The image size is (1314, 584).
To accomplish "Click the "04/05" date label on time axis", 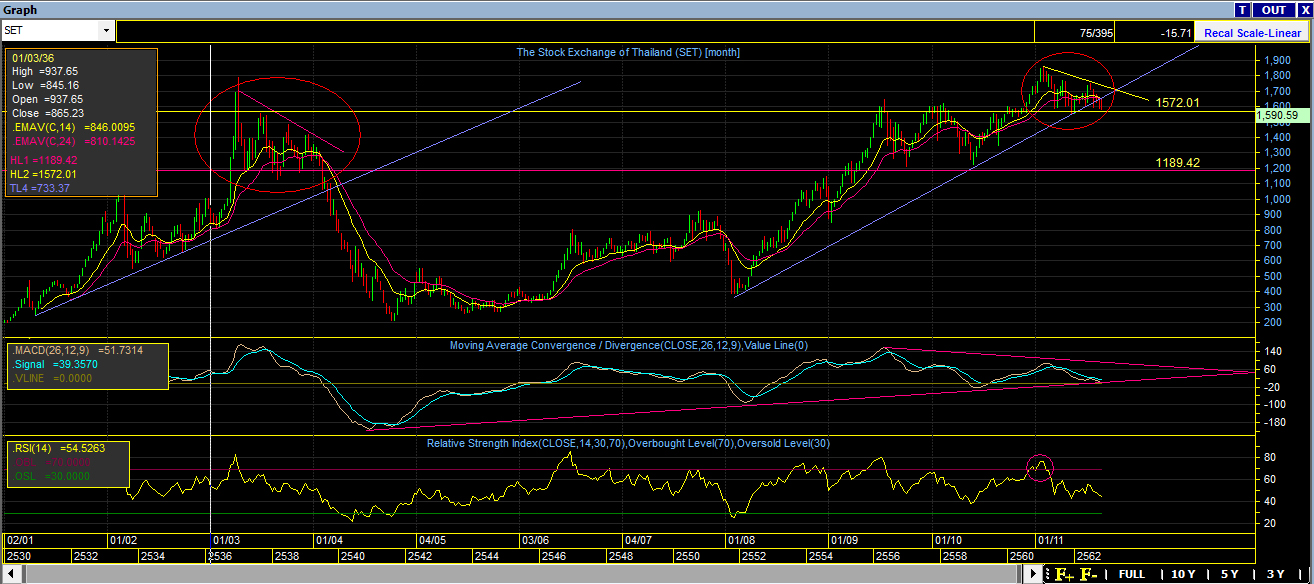I will coord(431,540).
